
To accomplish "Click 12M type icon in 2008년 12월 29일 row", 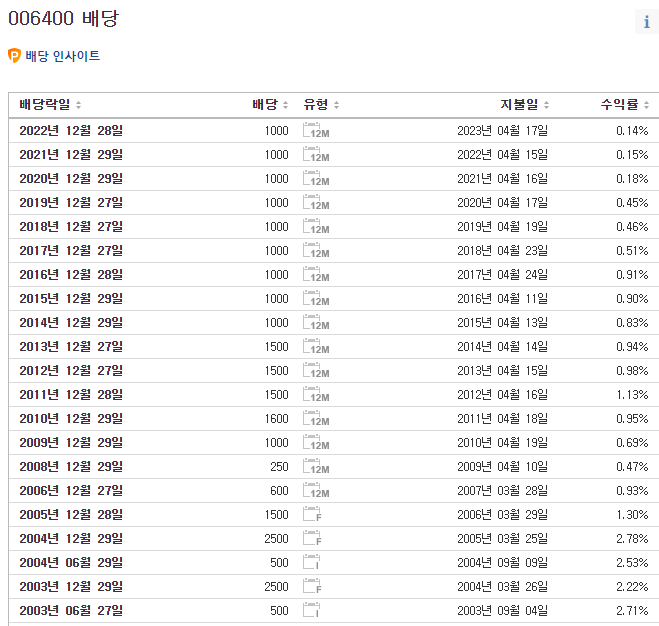I will [316, 466].
